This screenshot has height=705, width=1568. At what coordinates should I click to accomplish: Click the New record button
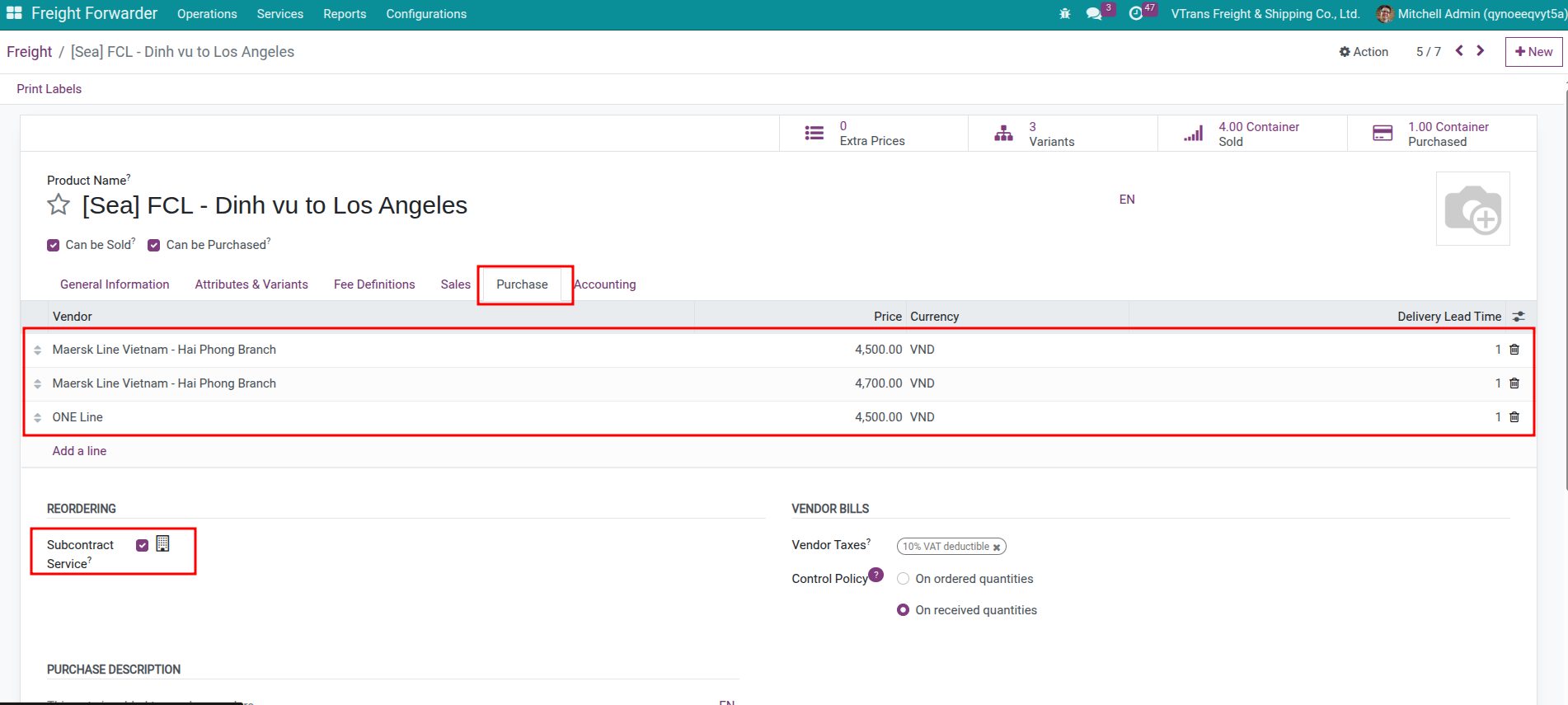(1533, 52)
